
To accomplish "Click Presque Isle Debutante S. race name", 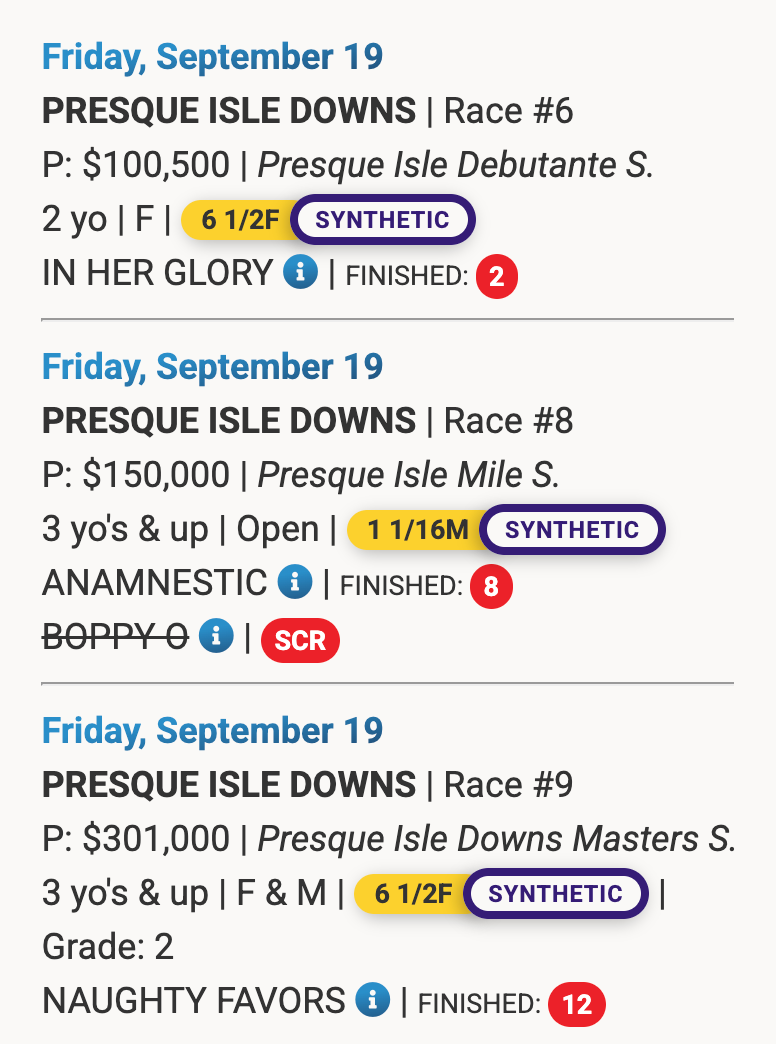I will 455,165.
